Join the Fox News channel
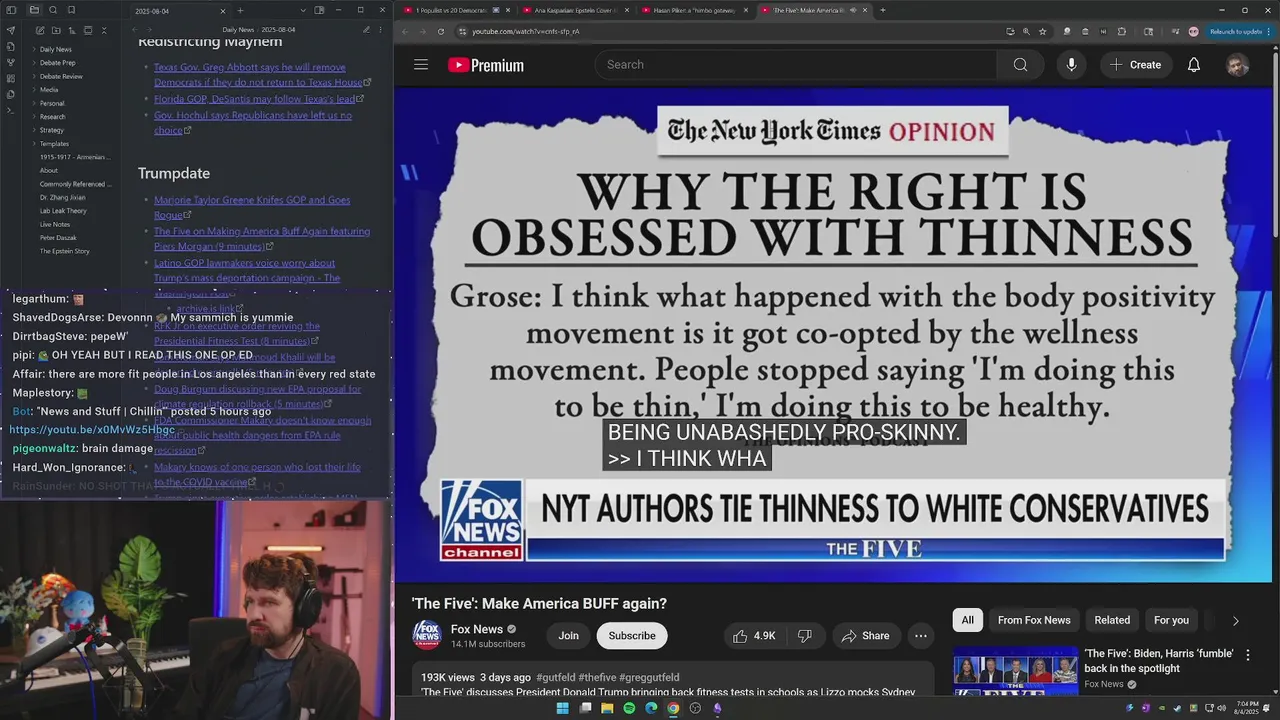 568,636
